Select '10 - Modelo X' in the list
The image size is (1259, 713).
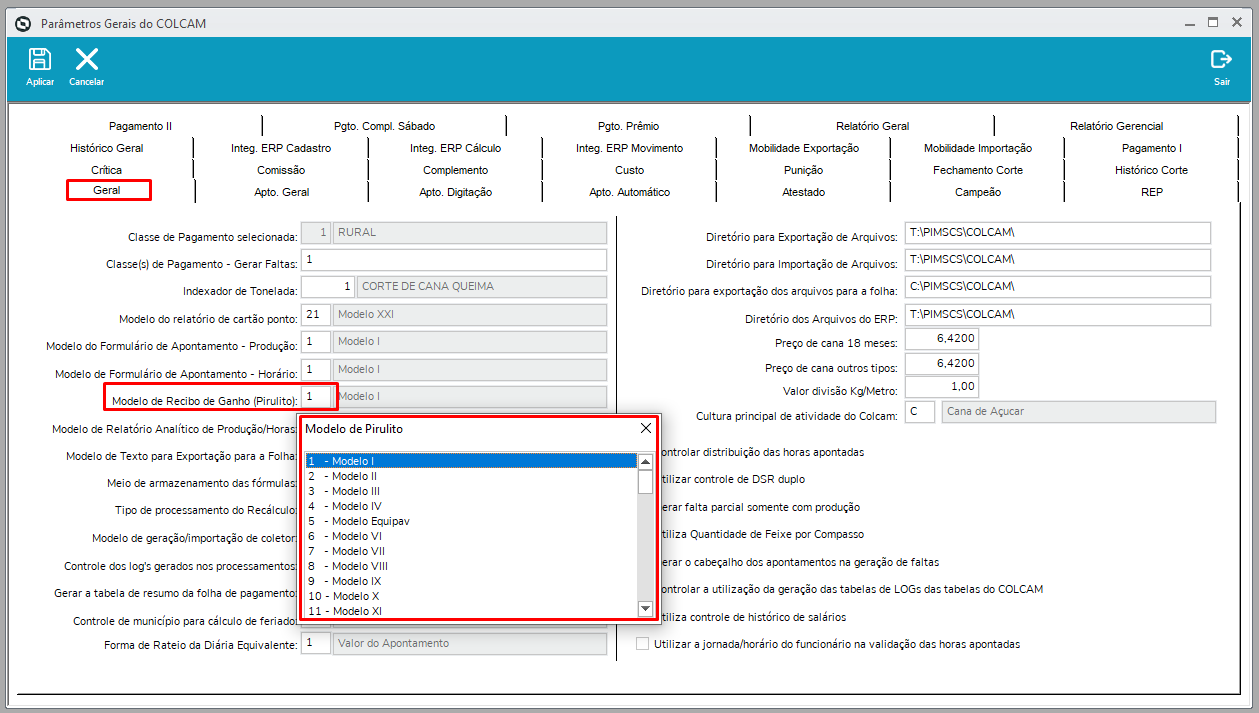(471, 596)
